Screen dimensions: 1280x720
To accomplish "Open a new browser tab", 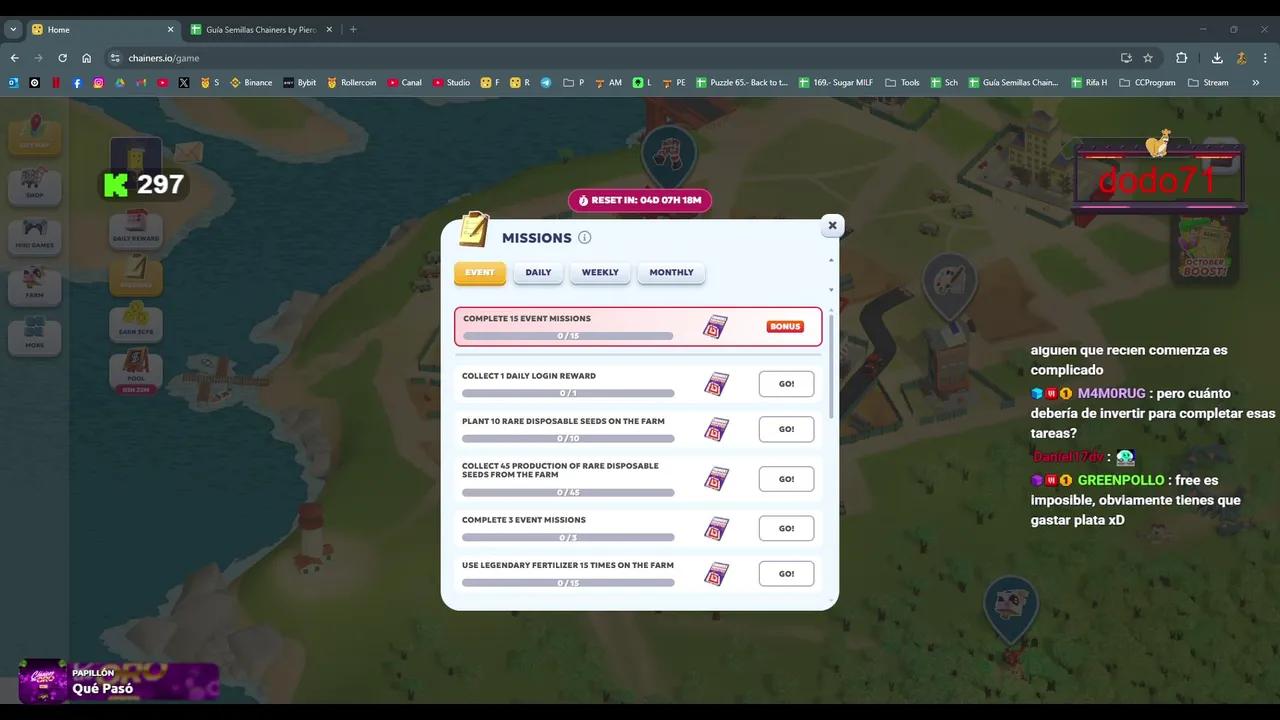I will (x=353, y=30).
